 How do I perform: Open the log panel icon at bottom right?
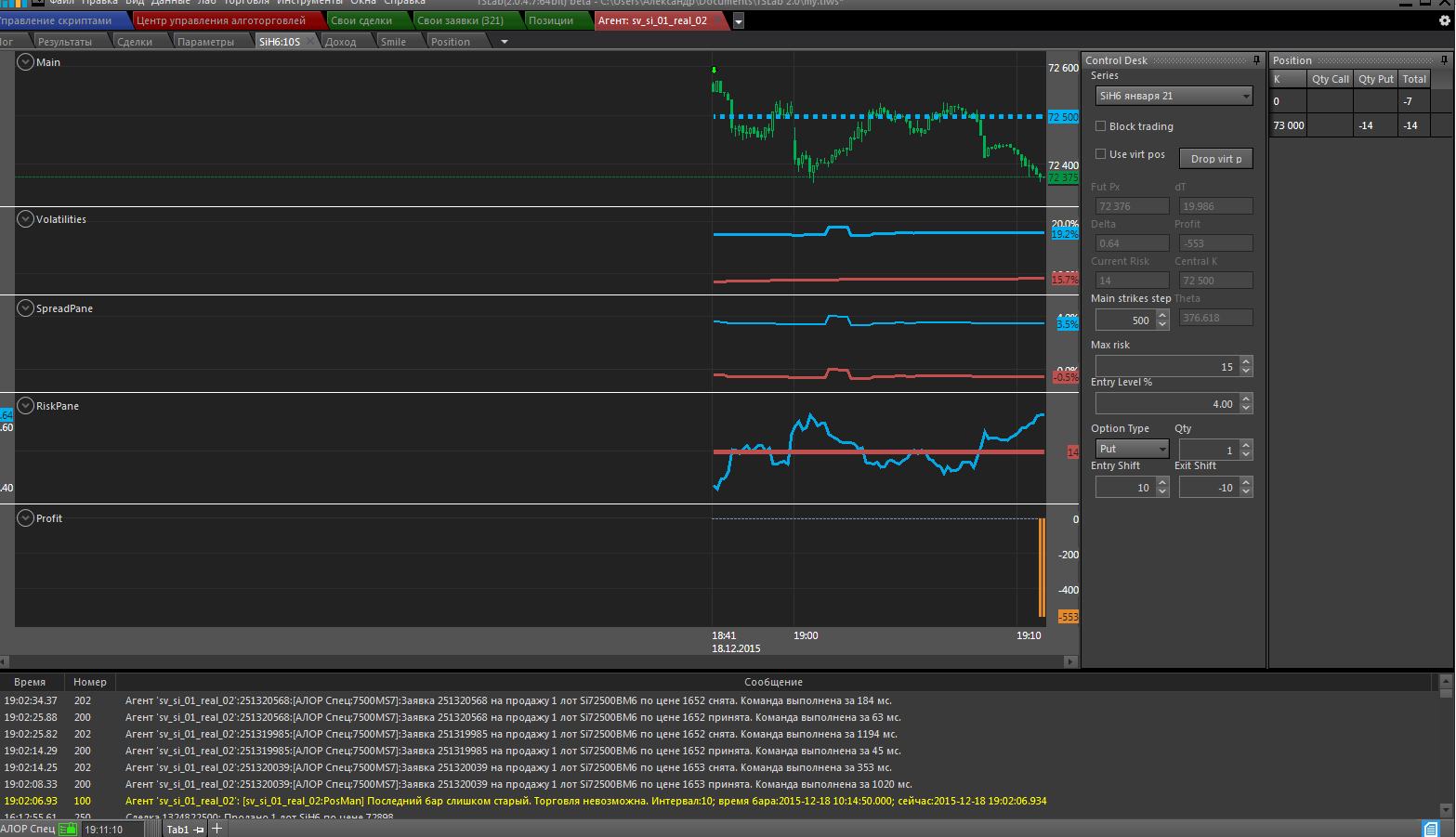coord(1431,829)
